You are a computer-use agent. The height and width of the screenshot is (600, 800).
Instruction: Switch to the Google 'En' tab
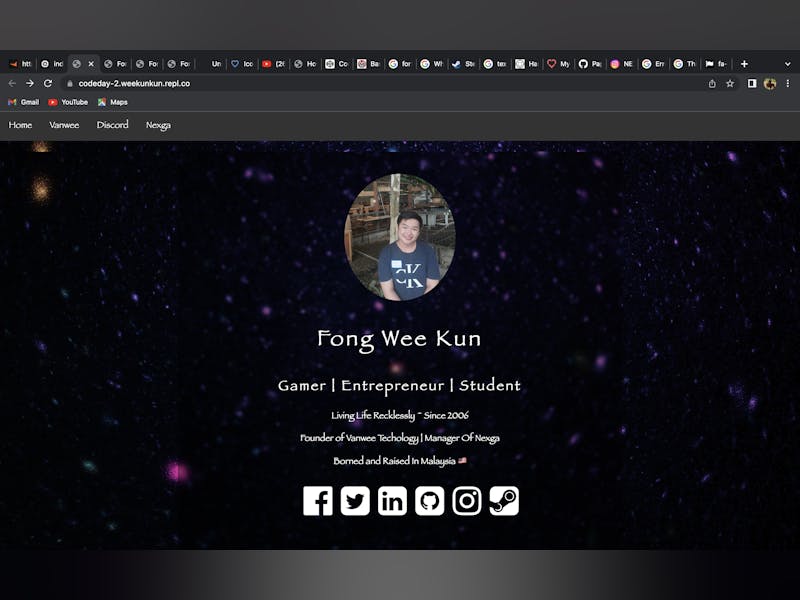[653, 64]
